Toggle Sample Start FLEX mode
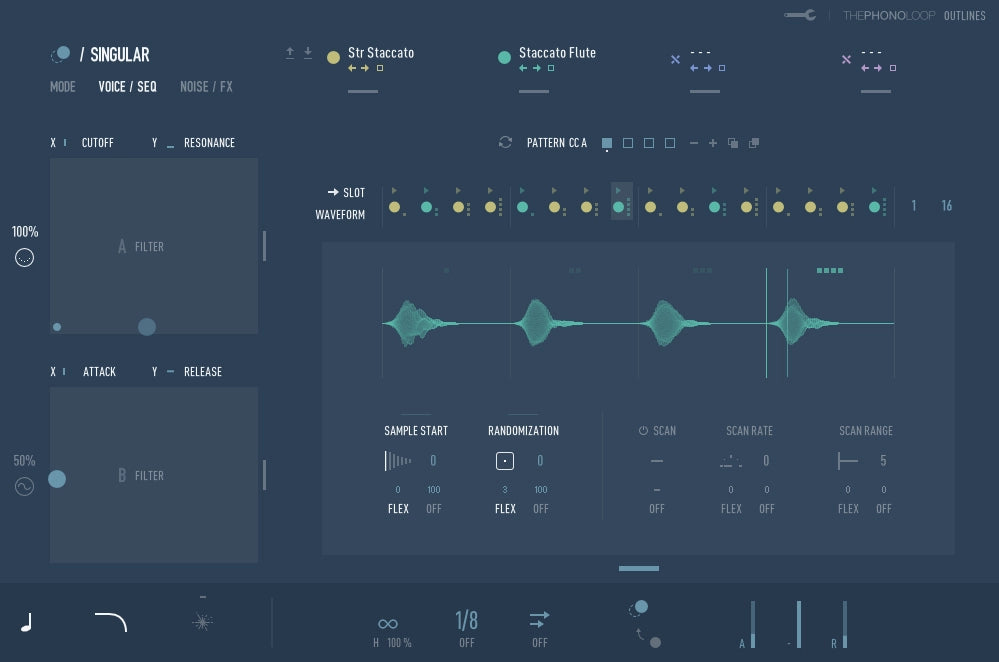Viewport: 999px width, 662px height. (398, 509)
